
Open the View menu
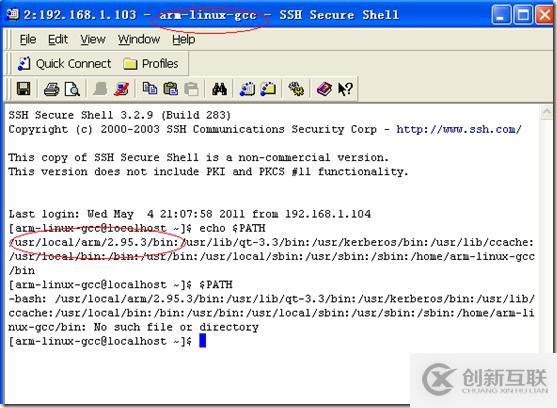coord(93,39)
